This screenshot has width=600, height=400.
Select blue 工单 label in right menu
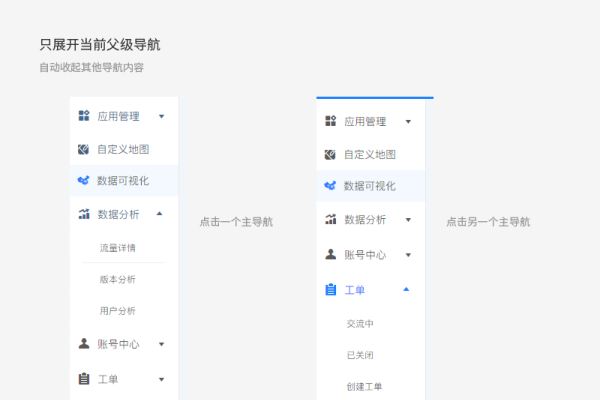pyautogui.click(x=354, y=290)
